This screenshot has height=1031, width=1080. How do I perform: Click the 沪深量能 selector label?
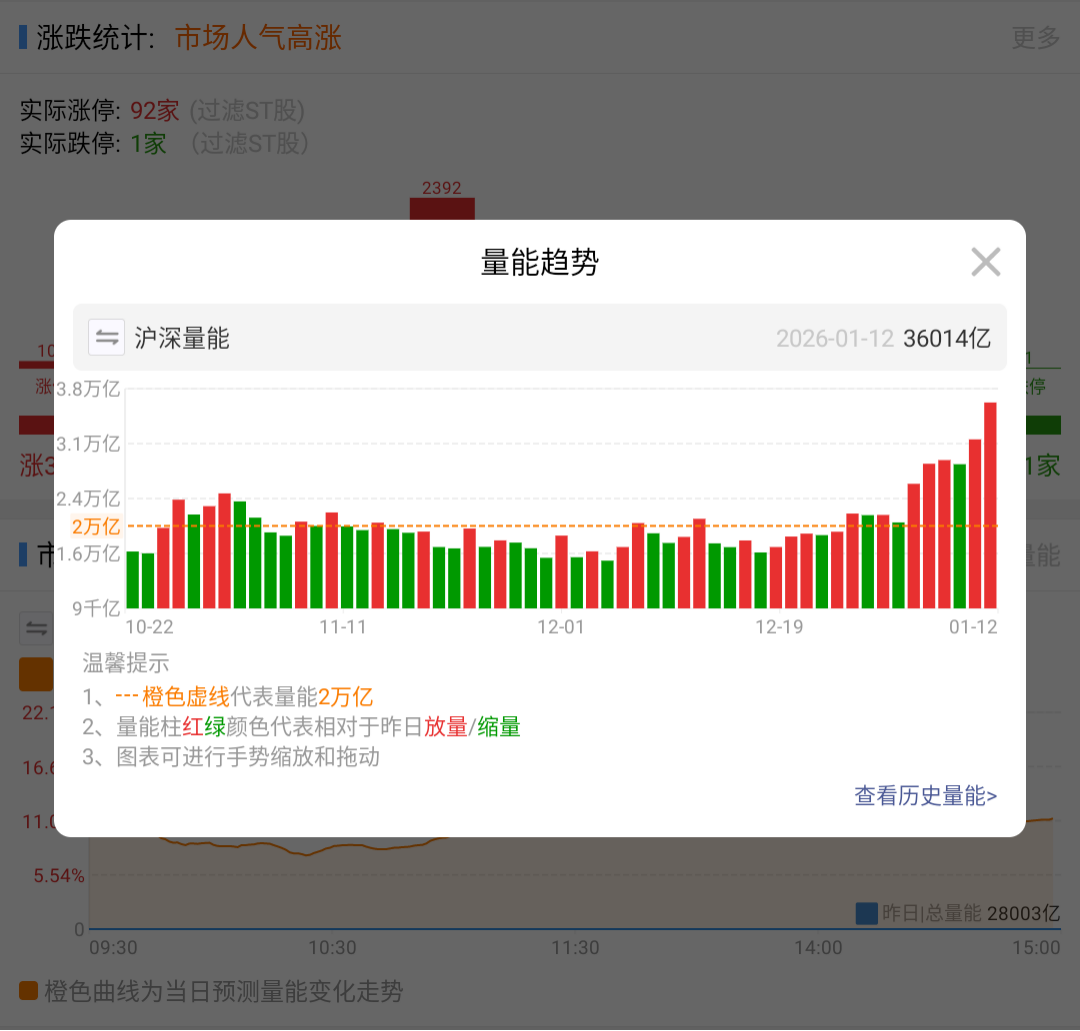182,338
